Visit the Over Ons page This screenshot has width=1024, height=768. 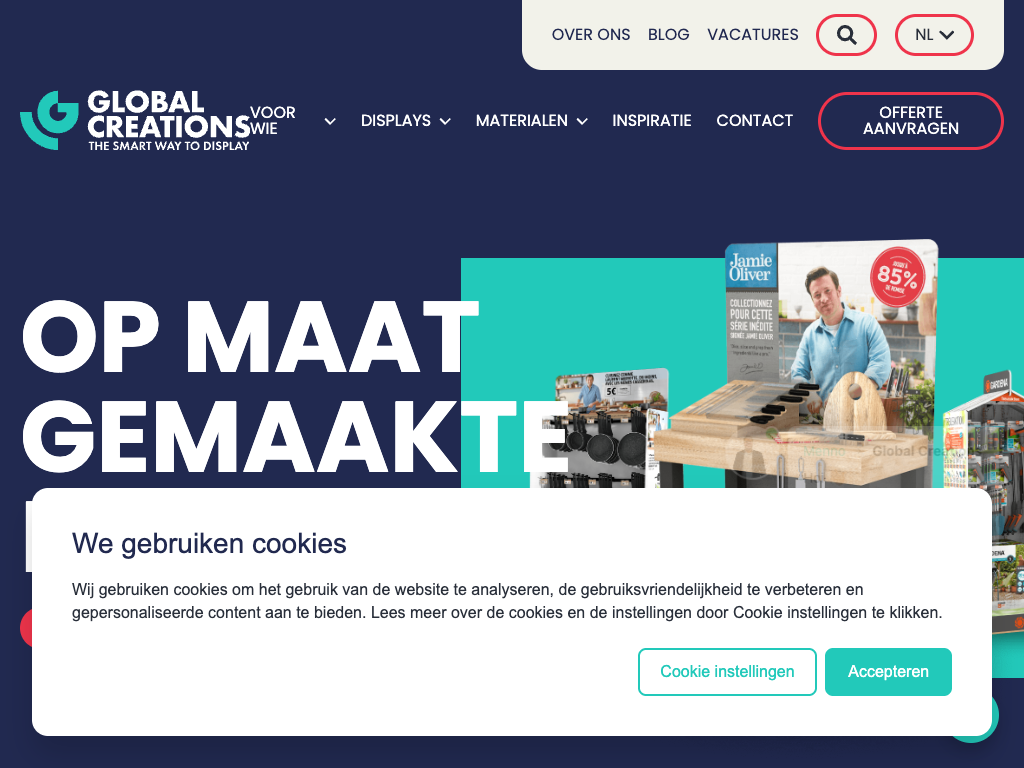(590, 35)
